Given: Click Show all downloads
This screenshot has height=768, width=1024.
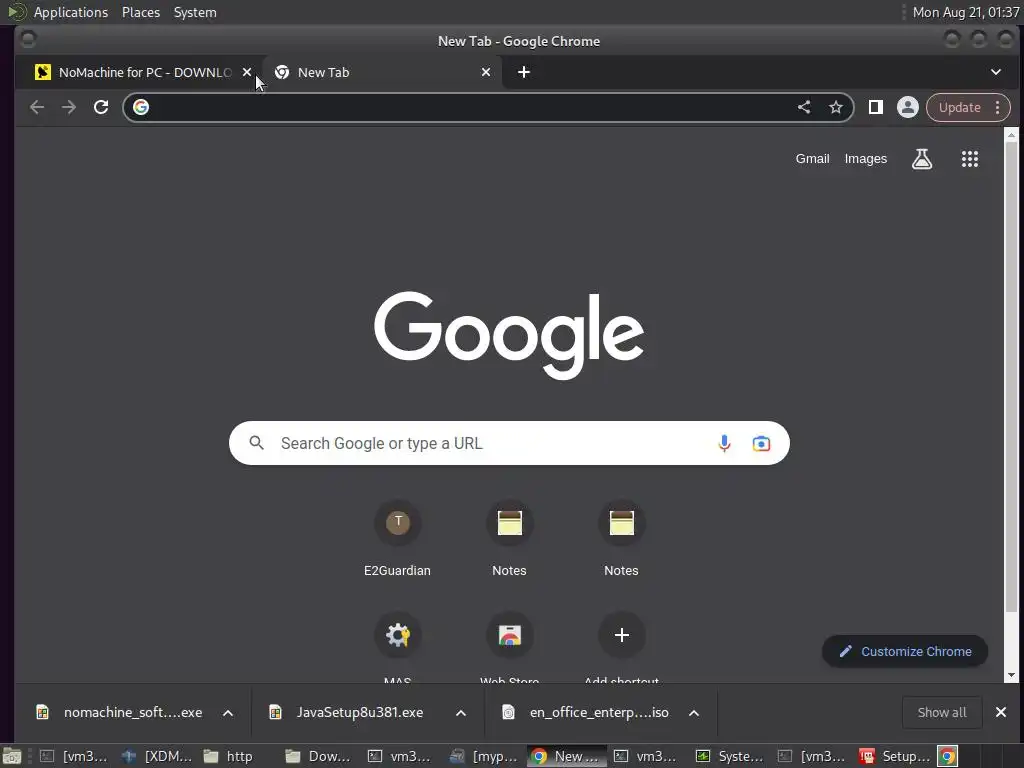Looking at the screenshot, I should 942,712.
